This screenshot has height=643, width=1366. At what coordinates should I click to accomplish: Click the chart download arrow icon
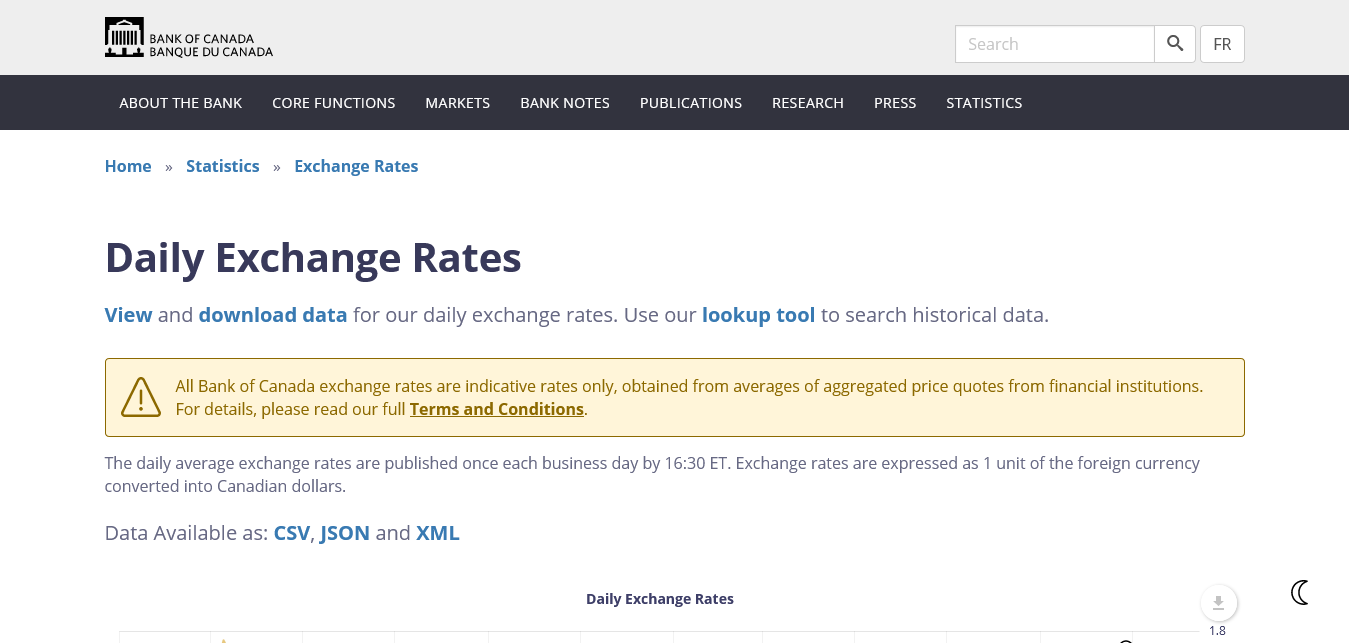[x=1218, y=602]
